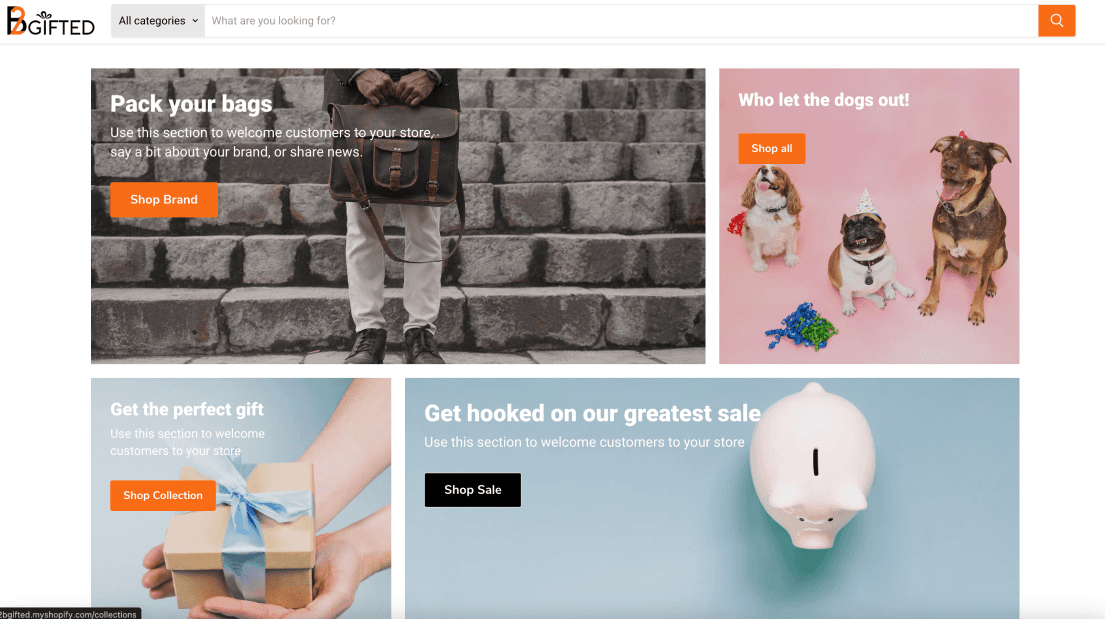Viewport: 1105px width, 619px height.
Task: Click the pink piggy bank image
Action: point(813,465)
